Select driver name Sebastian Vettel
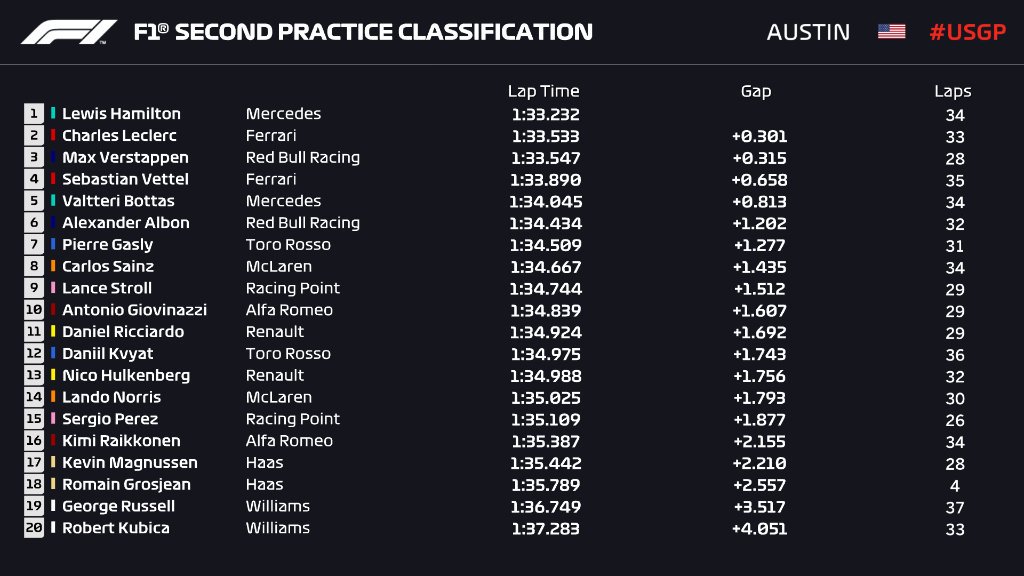 (125, 180)
